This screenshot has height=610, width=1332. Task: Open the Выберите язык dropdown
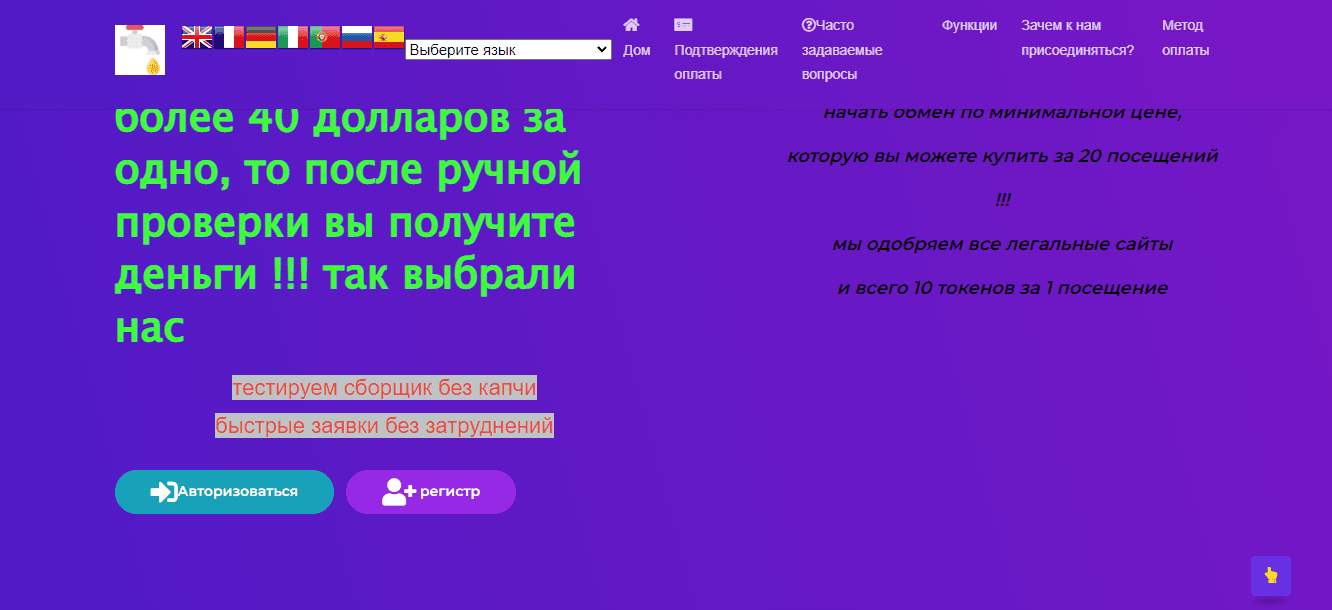pyautogui.click(x=508, y=48)
